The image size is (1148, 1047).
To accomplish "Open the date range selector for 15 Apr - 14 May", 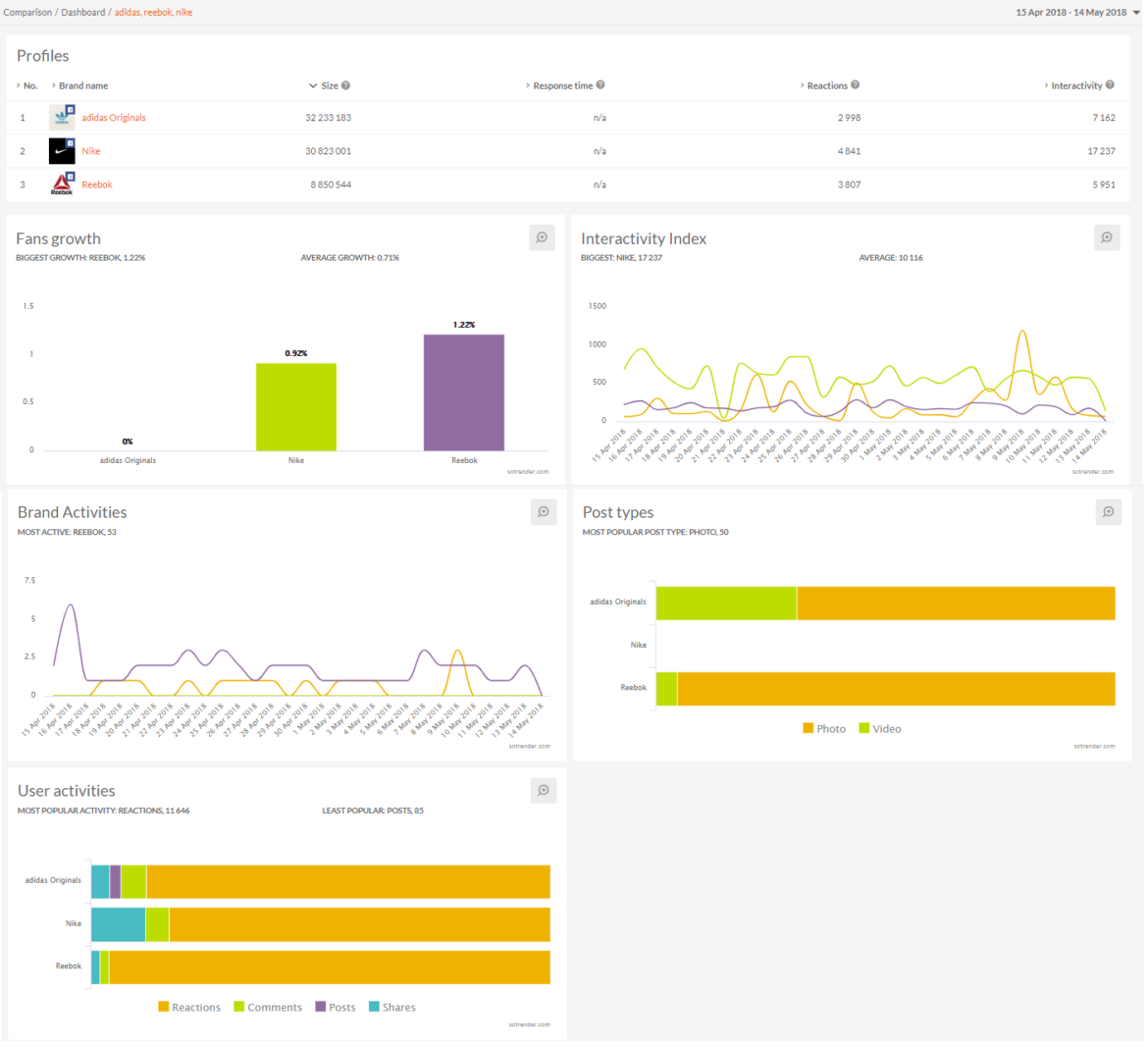I will click(x=1076, y=13).
